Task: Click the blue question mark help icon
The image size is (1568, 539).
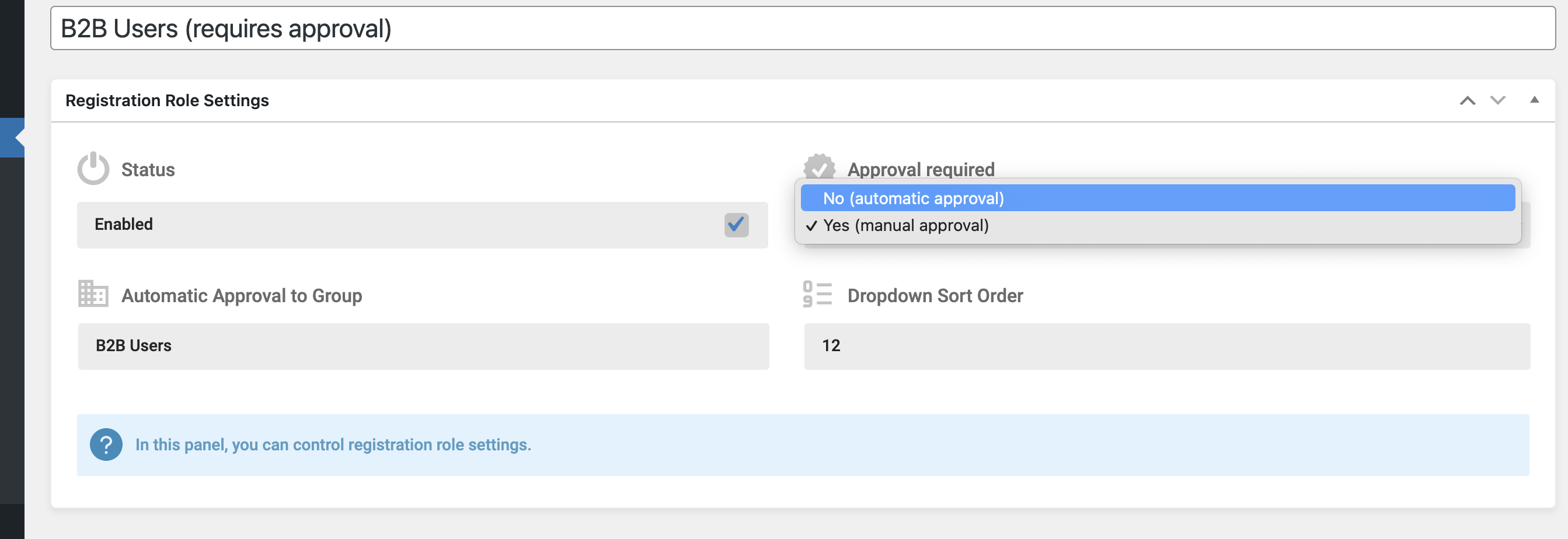Action: 106,444
